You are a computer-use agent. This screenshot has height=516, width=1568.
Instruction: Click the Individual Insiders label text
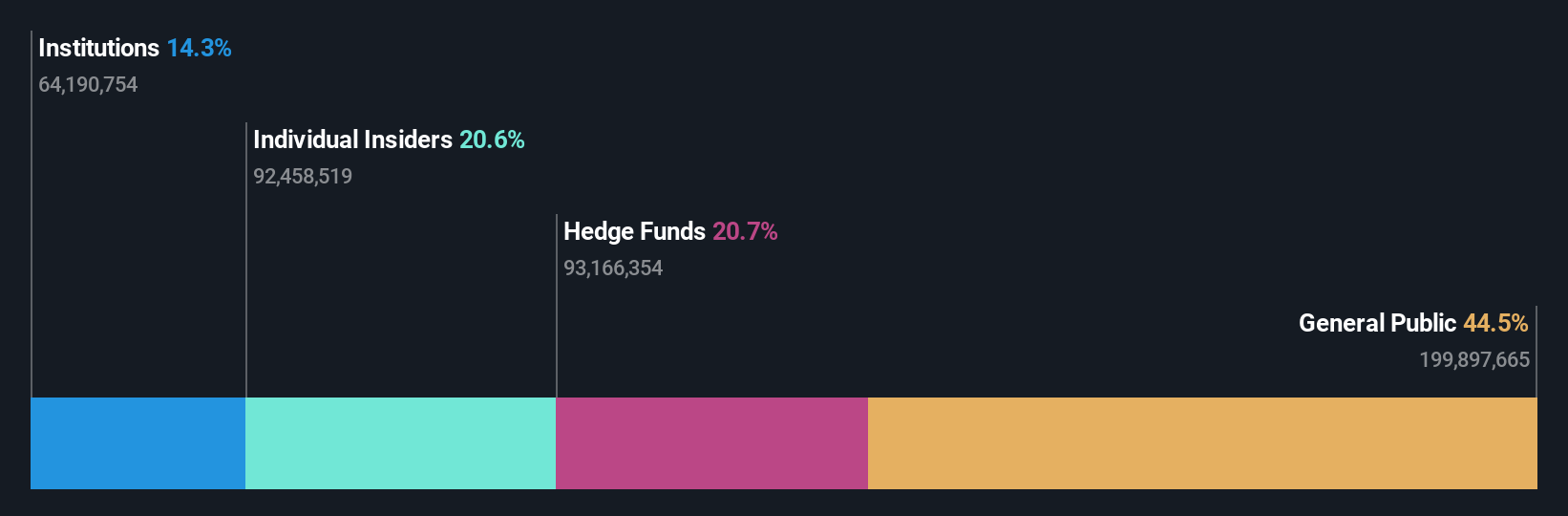[352, 140]
